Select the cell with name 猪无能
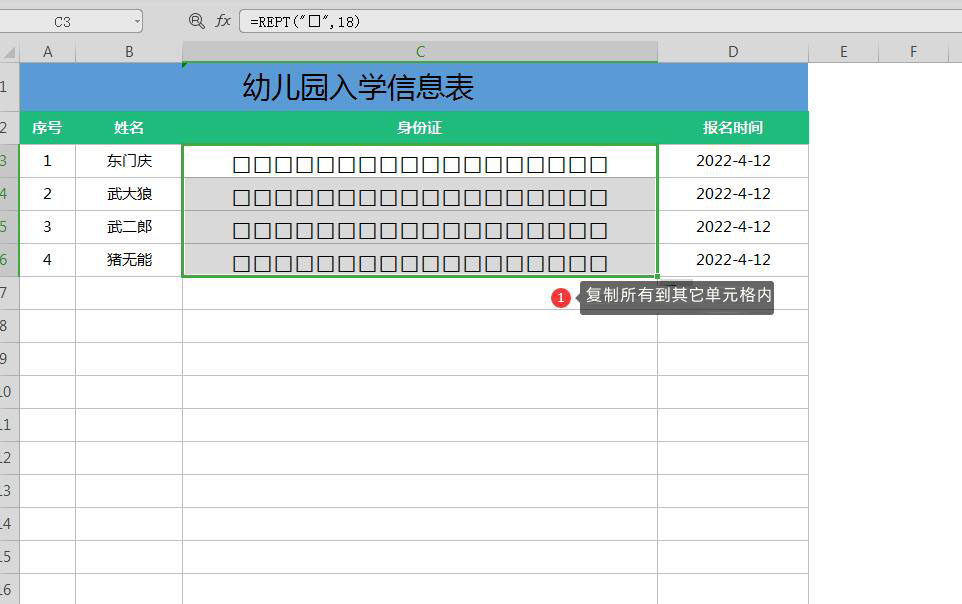Screen dimensions: 962x604 coord(129,260)
